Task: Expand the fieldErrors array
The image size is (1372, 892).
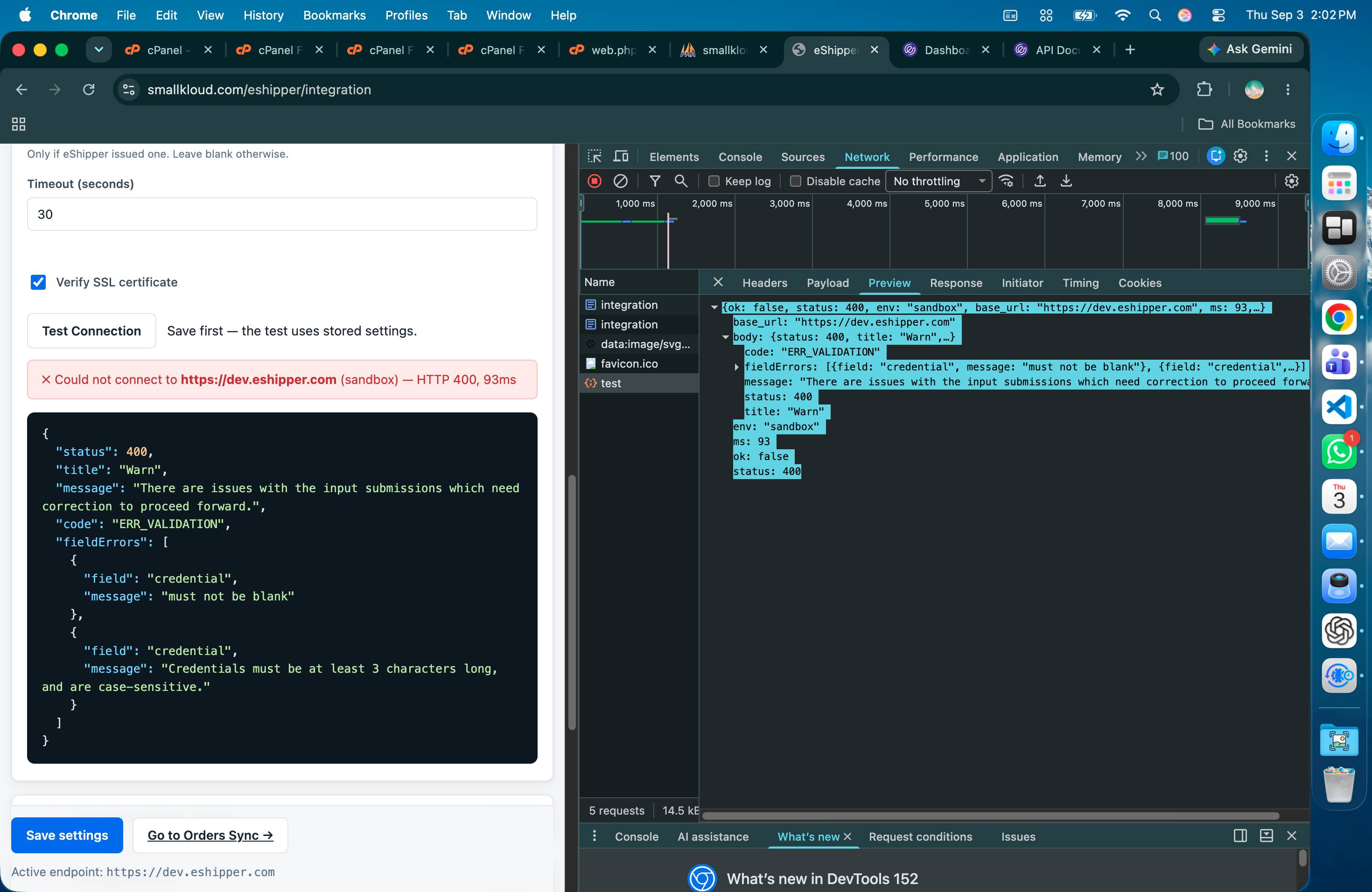Action: tap(737, 367)
